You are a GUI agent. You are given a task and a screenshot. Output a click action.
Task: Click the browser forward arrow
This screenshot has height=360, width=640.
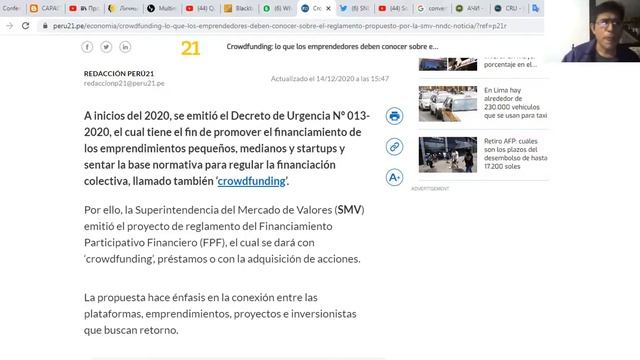pyautogui.click(x=9, y=26)
